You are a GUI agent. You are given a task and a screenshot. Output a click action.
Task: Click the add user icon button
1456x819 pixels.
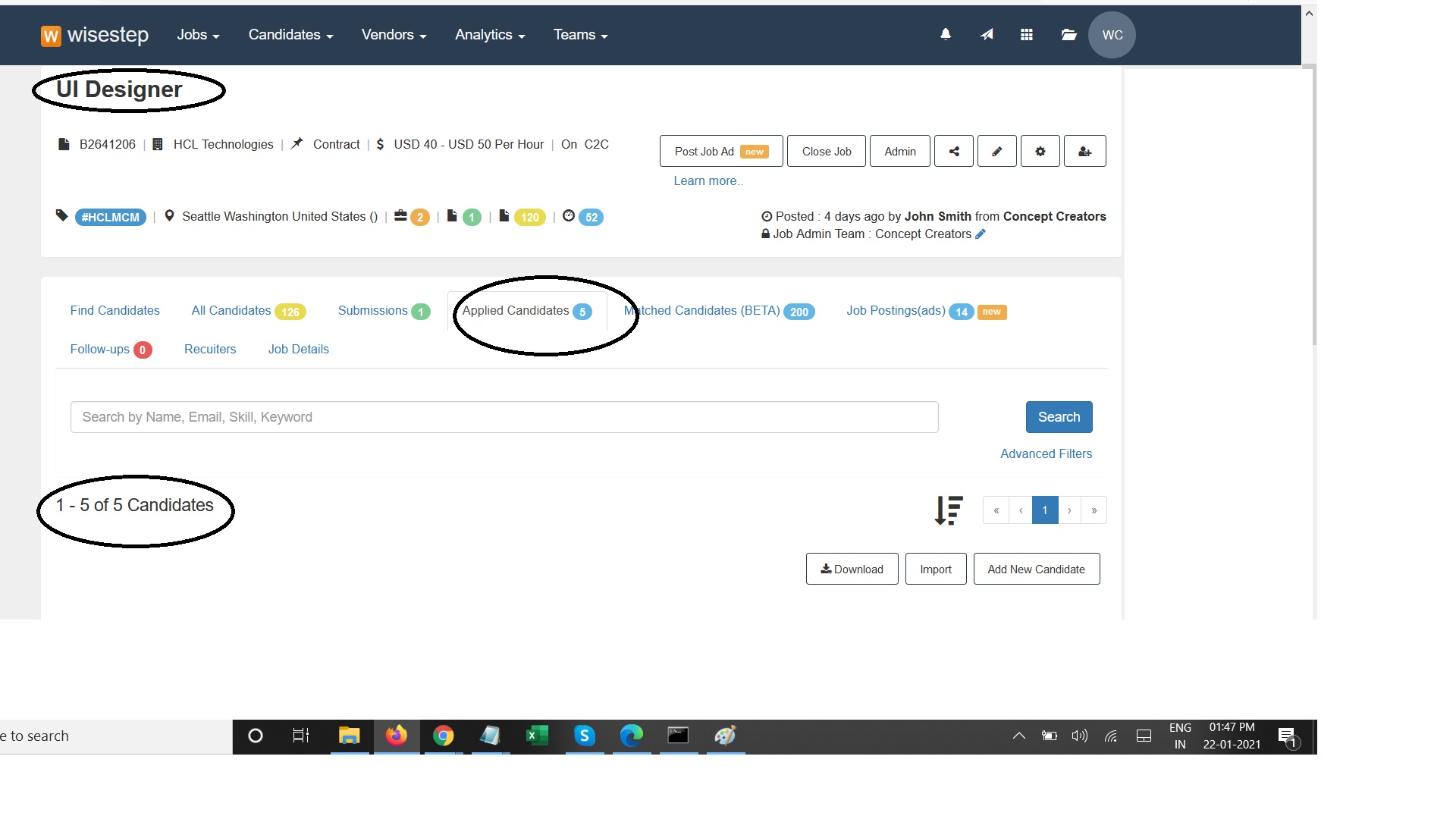point(1084,151)
